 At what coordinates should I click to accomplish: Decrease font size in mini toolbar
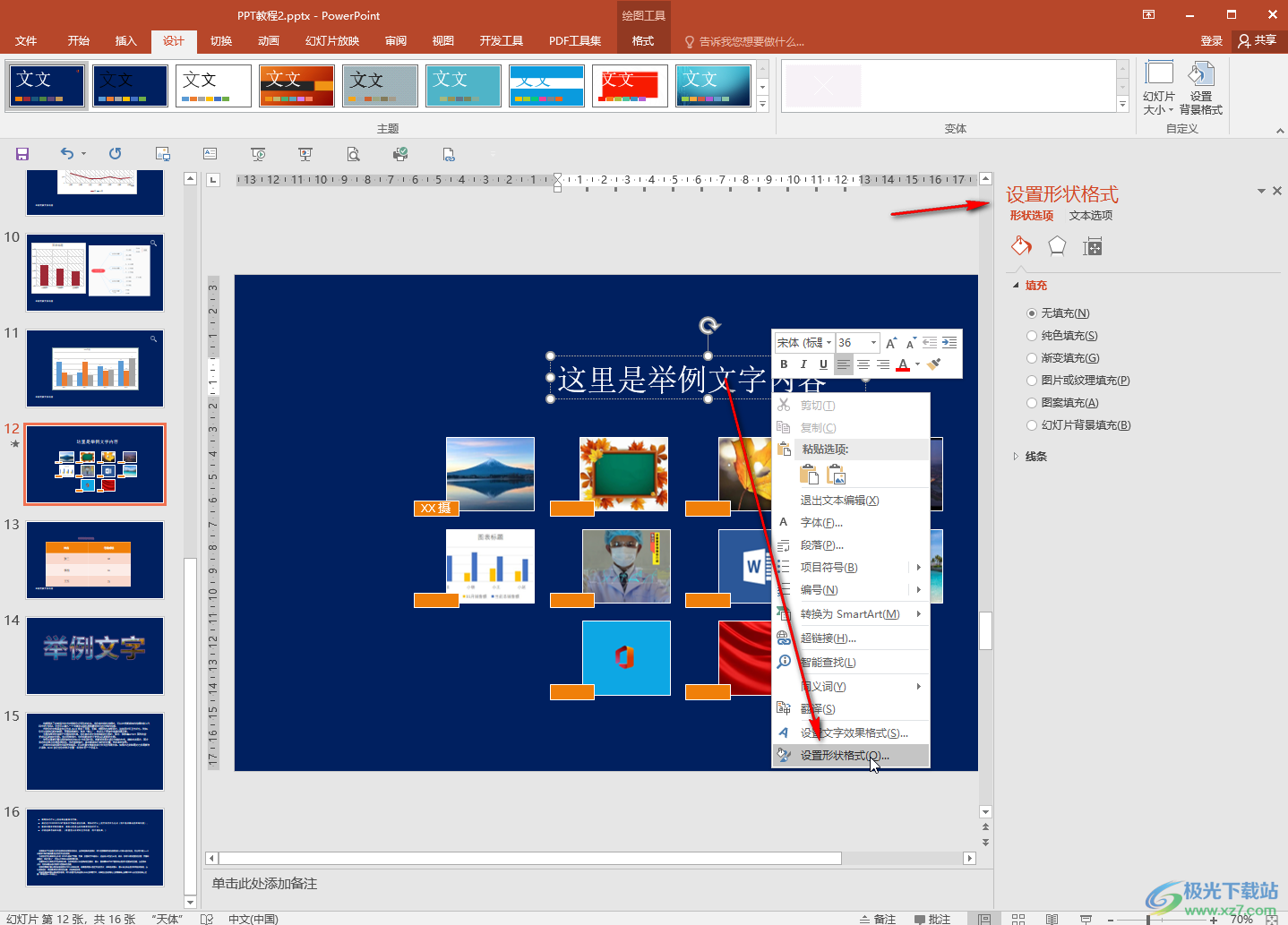911,343
